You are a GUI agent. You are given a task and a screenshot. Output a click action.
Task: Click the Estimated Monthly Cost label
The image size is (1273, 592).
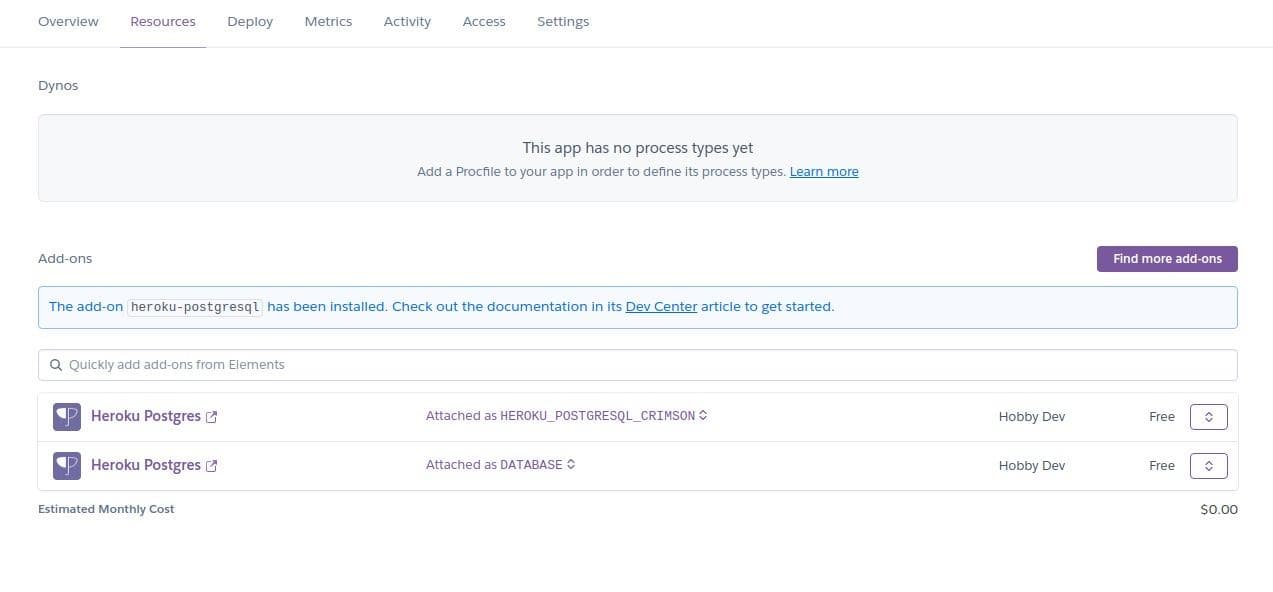(x=106, y=509)
